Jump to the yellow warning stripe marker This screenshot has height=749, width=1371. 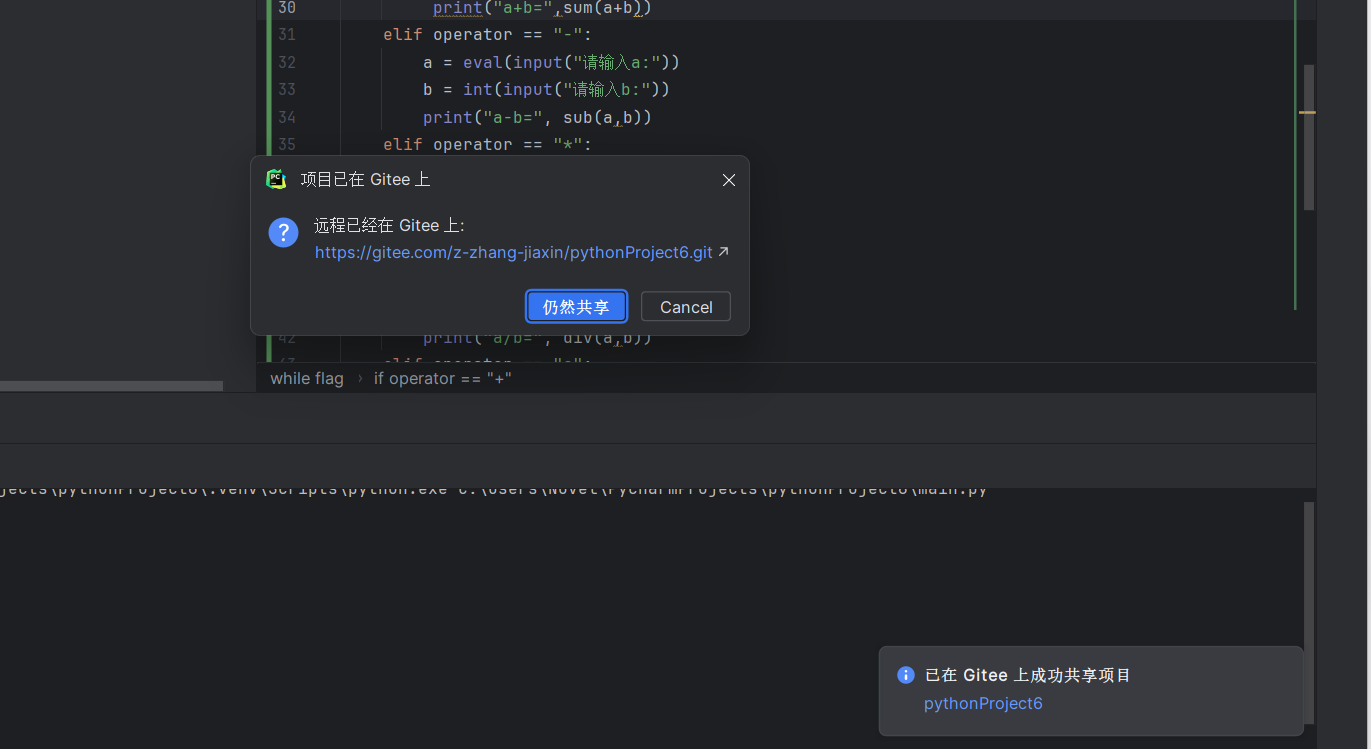pos(1307,112)
